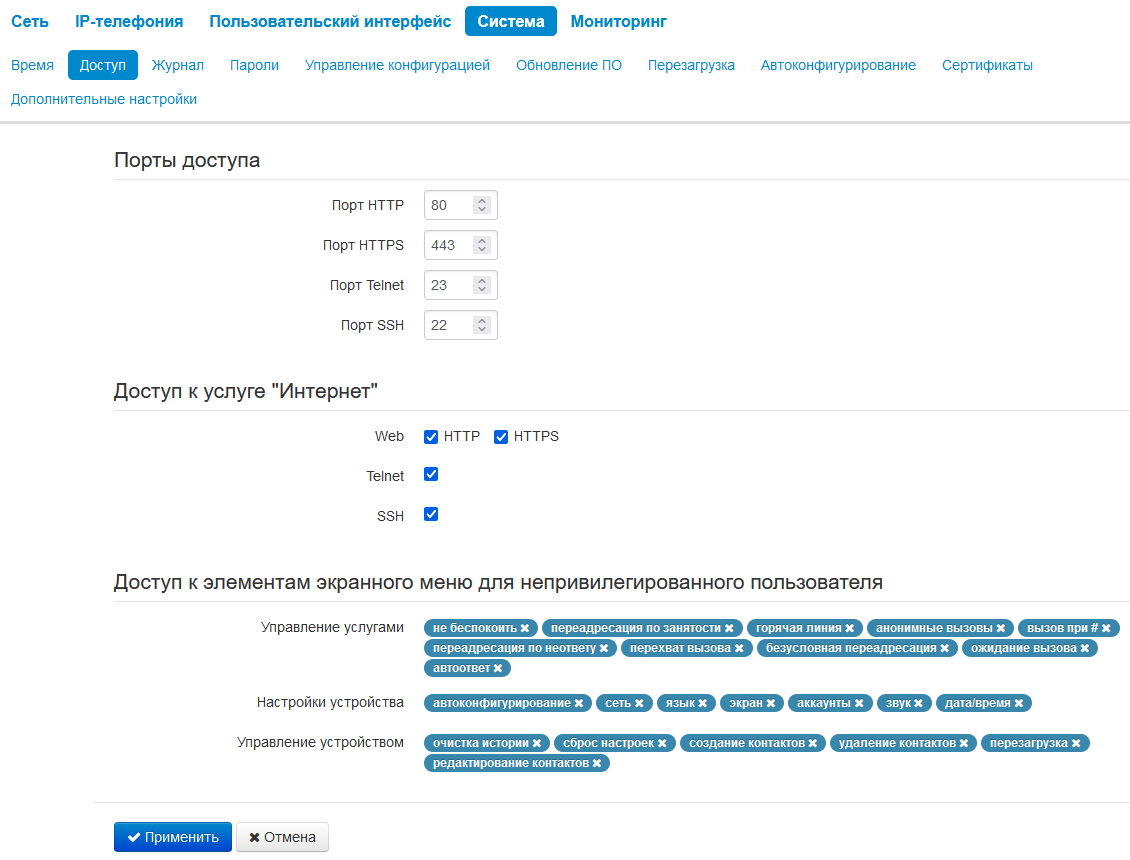The height and width of the screenshot is (860, 1130).
Task: Open the Автоконфигурирование tab
Action: (838, 65)
